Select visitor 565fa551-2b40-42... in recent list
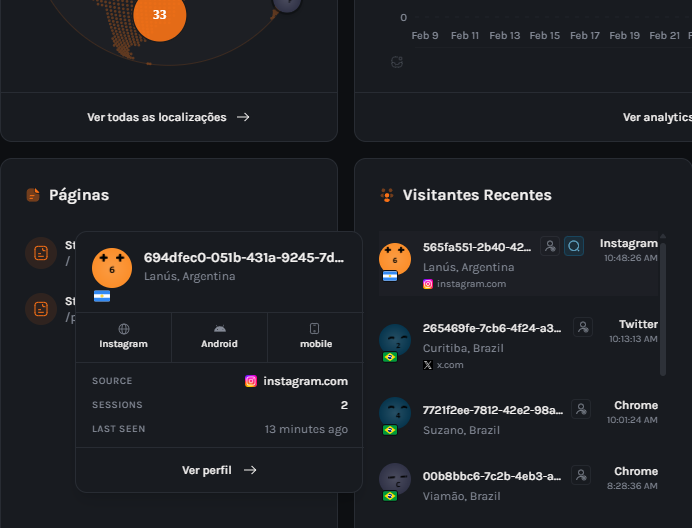This screenshot has width=692, height=528. [x=477, y=247]
